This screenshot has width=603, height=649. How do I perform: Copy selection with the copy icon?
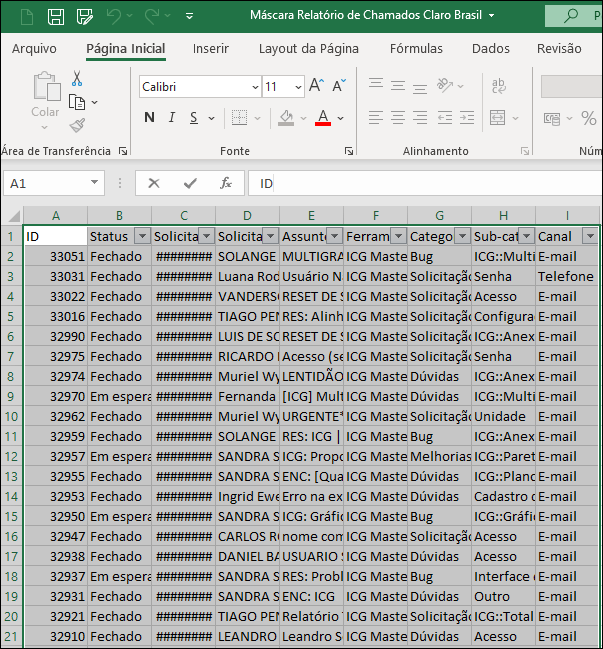[77, 102]
